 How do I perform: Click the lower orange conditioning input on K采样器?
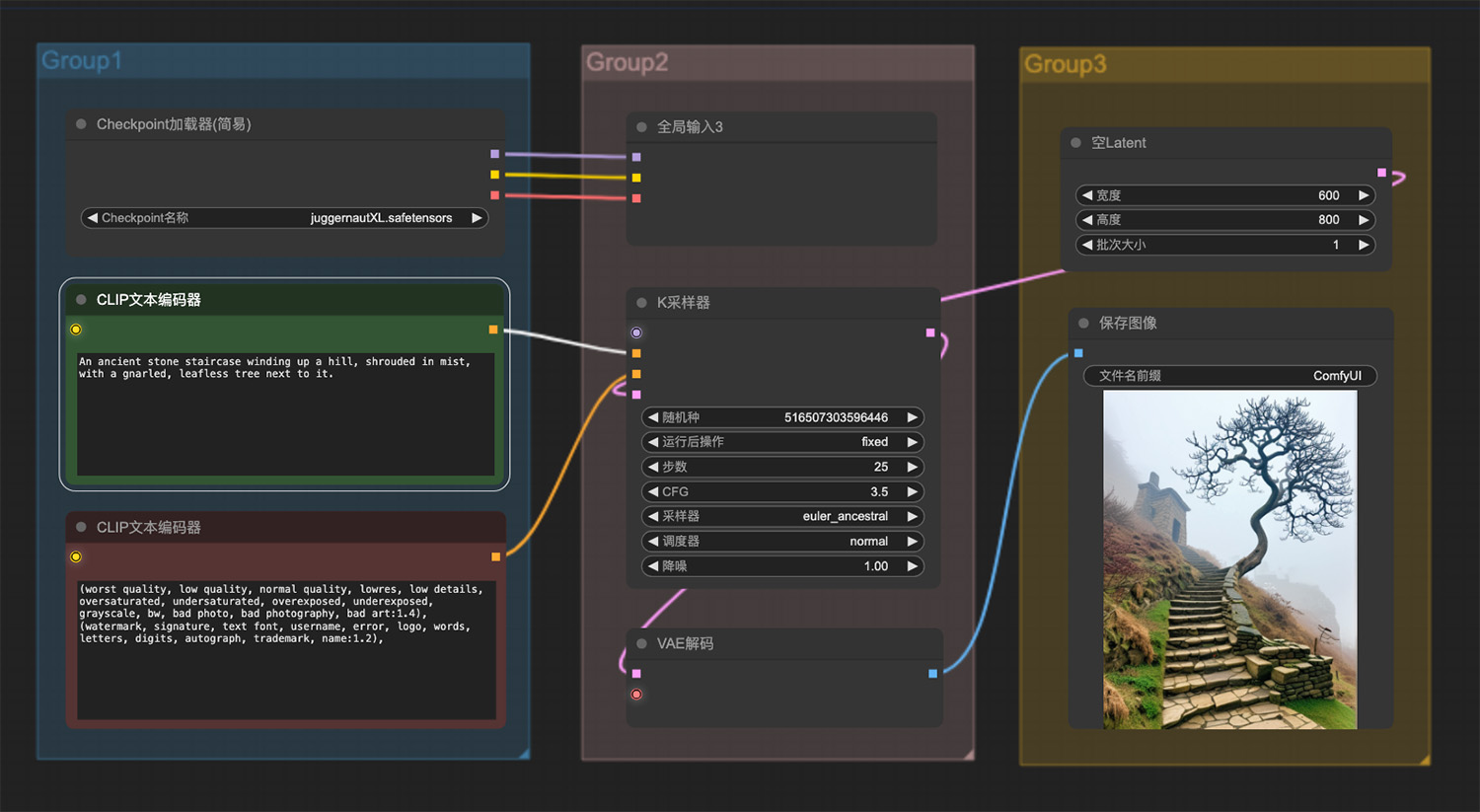click(636, 374)
